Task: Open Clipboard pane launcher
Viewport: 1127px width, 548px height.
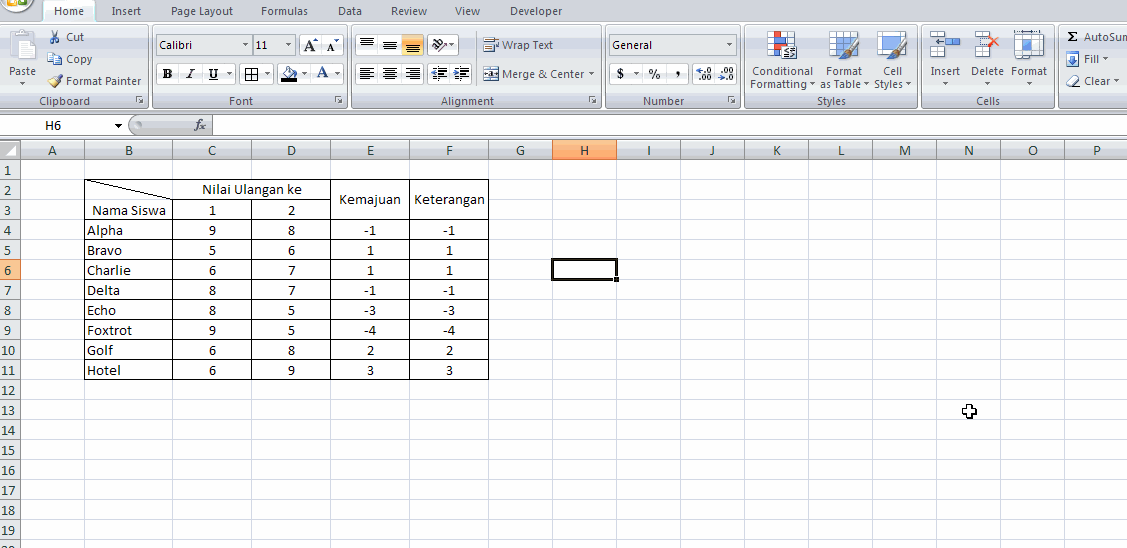Action: (x=139, y=101)
